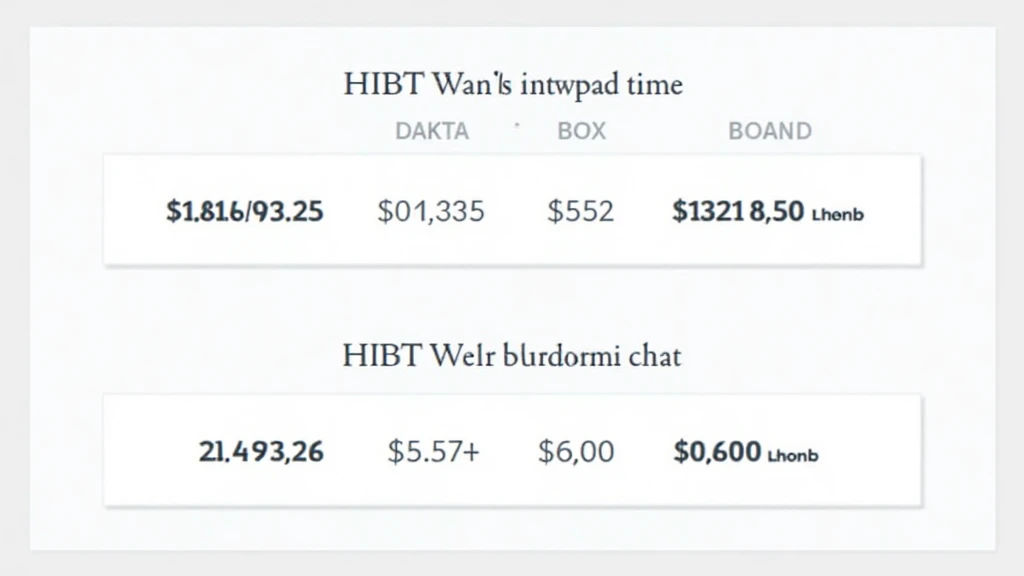Click the $552 amount
Screen dimensions: 1024x576
tap(581, 211)
